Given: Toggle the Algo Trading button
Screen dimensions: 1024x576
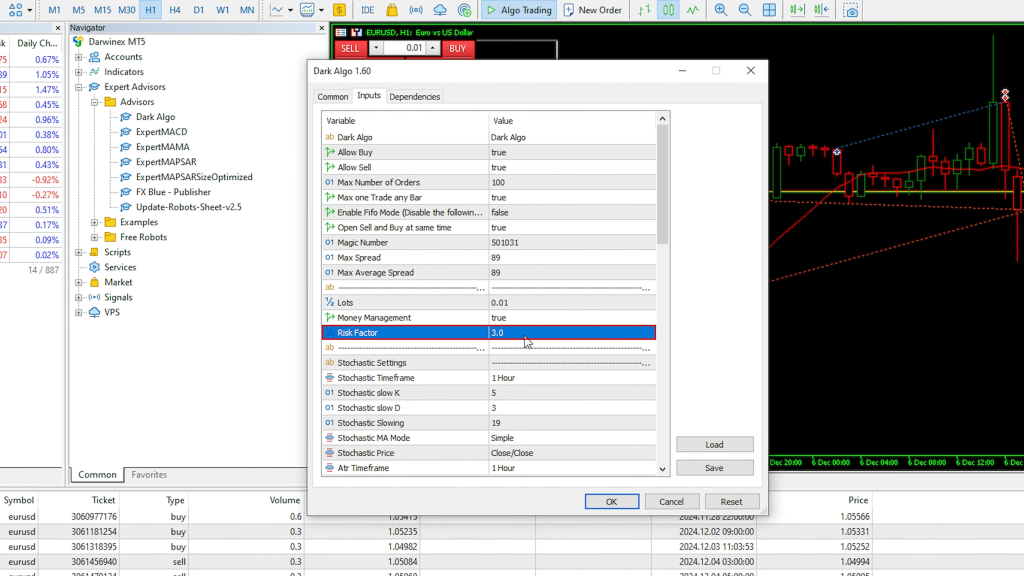Looking at the screenshot, I should click(517, 10).
